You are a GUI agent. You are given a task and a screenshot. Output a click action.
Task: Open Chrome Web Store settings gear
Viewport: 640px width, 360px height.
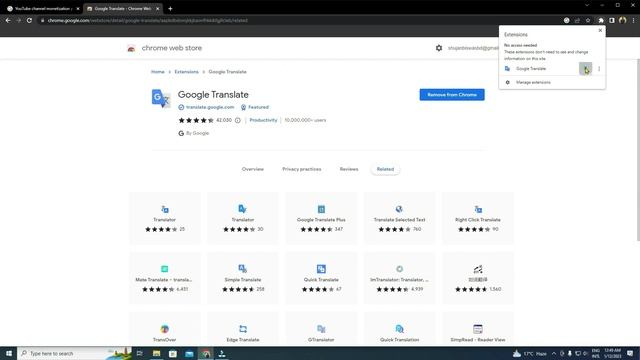click(x=439, y=48)
